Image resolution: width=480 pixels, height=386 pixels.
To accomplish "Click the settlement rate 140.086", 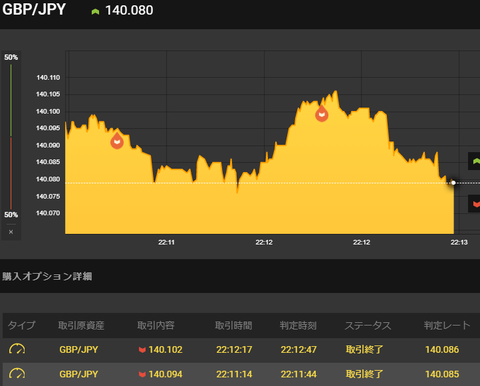I will point(442,350).
